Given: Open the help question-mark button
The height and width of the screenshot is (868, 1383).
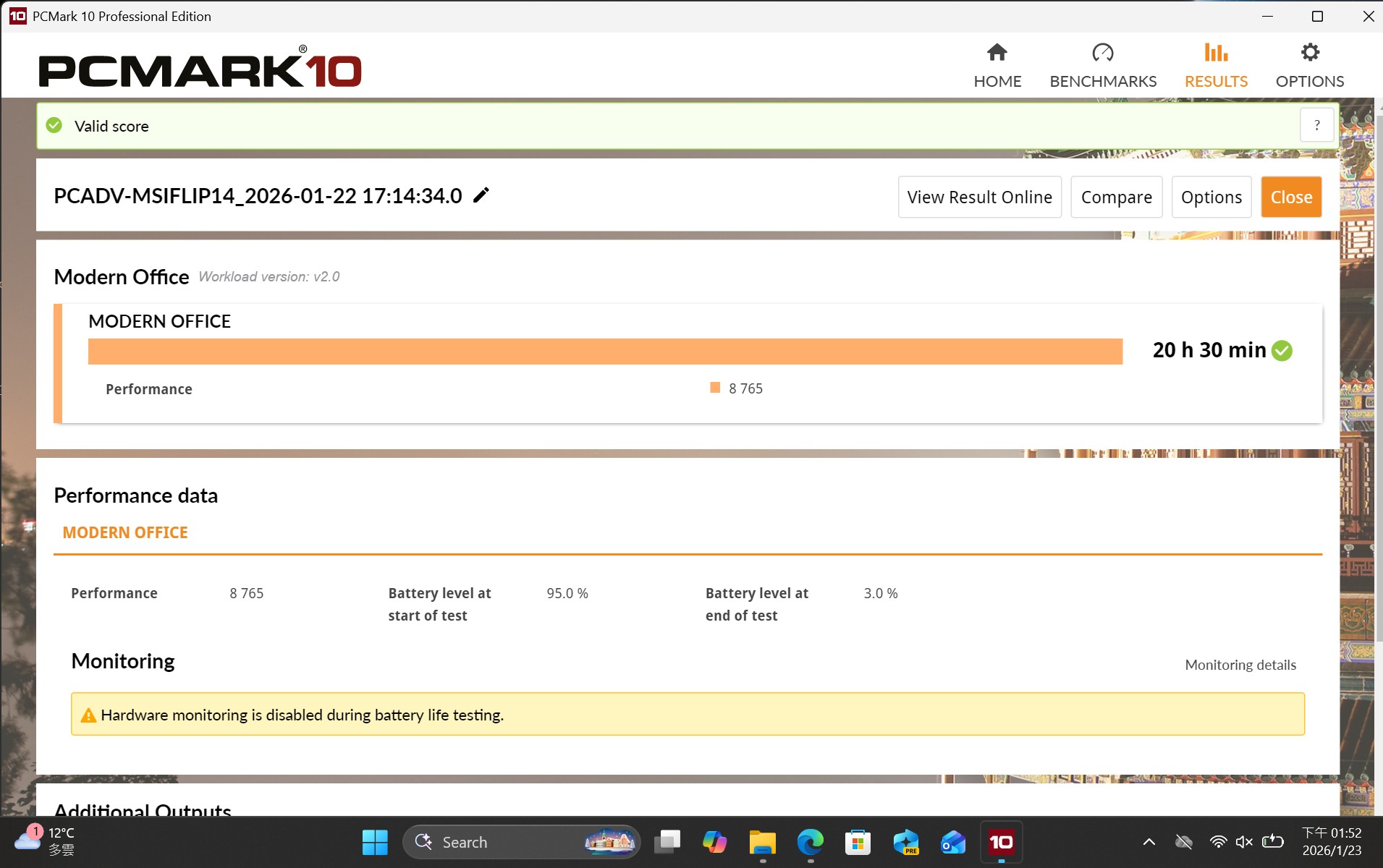Looking at the screenshot, I should tap(1317, 124).
